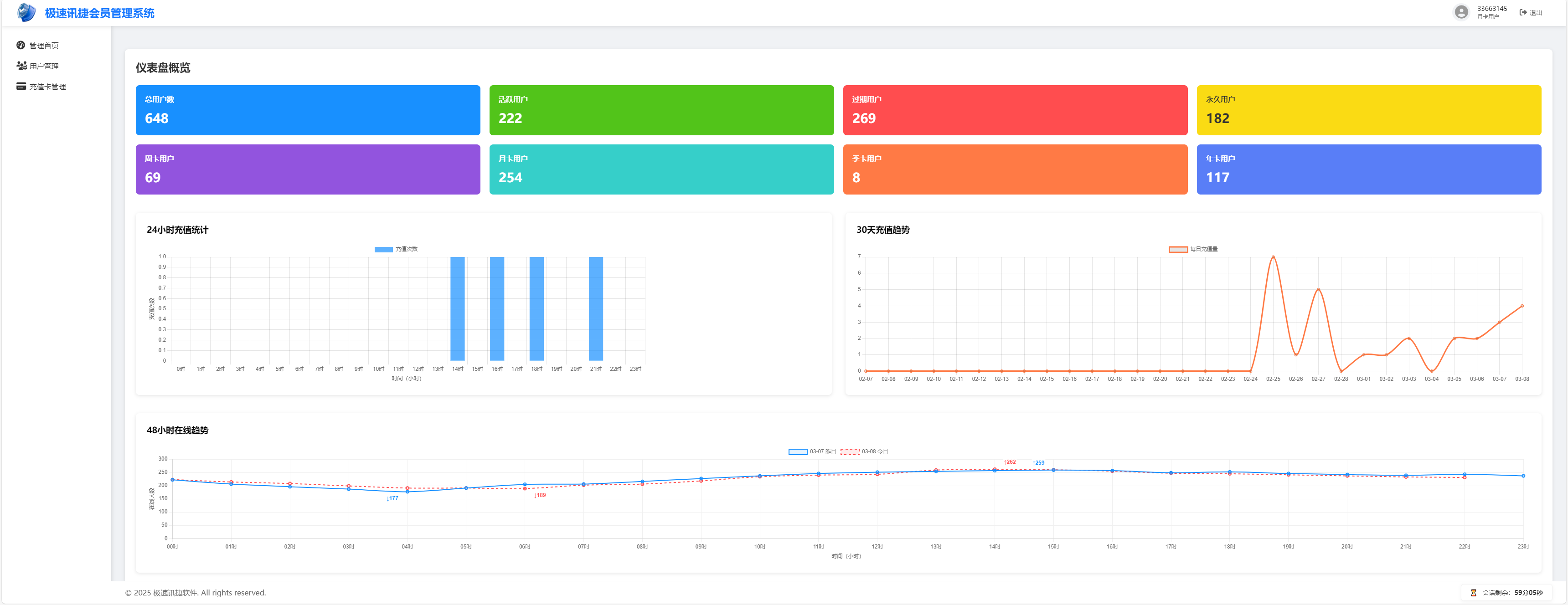Click the hourglass session timer icon
This screenshot has width=1568, height=605.
click(x=1474, y=593)
